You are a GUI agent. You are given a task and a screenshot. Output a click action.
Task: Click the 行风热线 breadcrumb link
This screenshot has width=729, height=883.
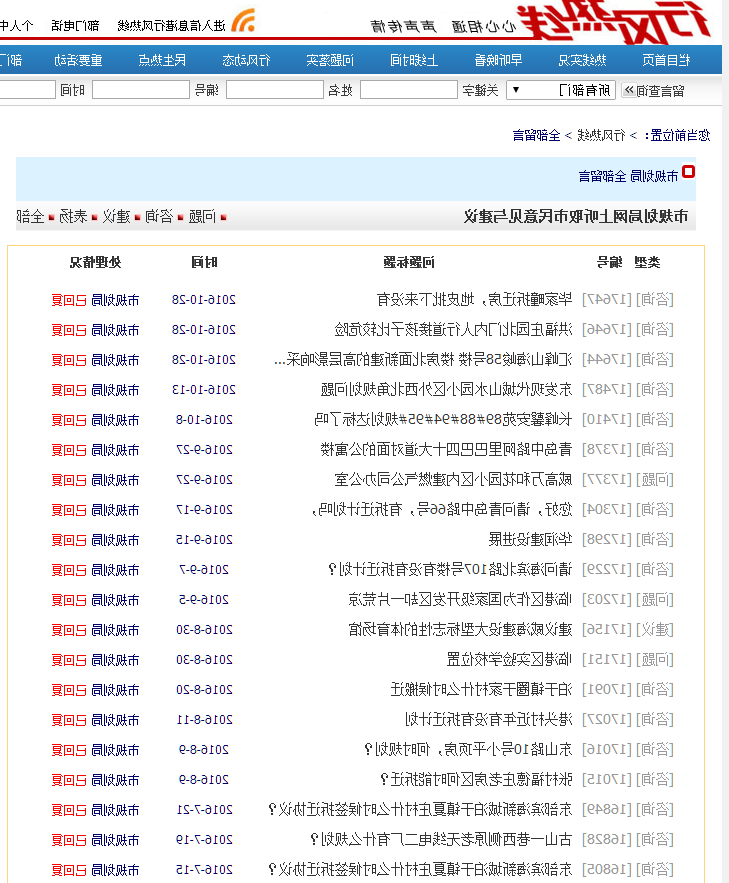pyautogui.click(x=601, y=136)
